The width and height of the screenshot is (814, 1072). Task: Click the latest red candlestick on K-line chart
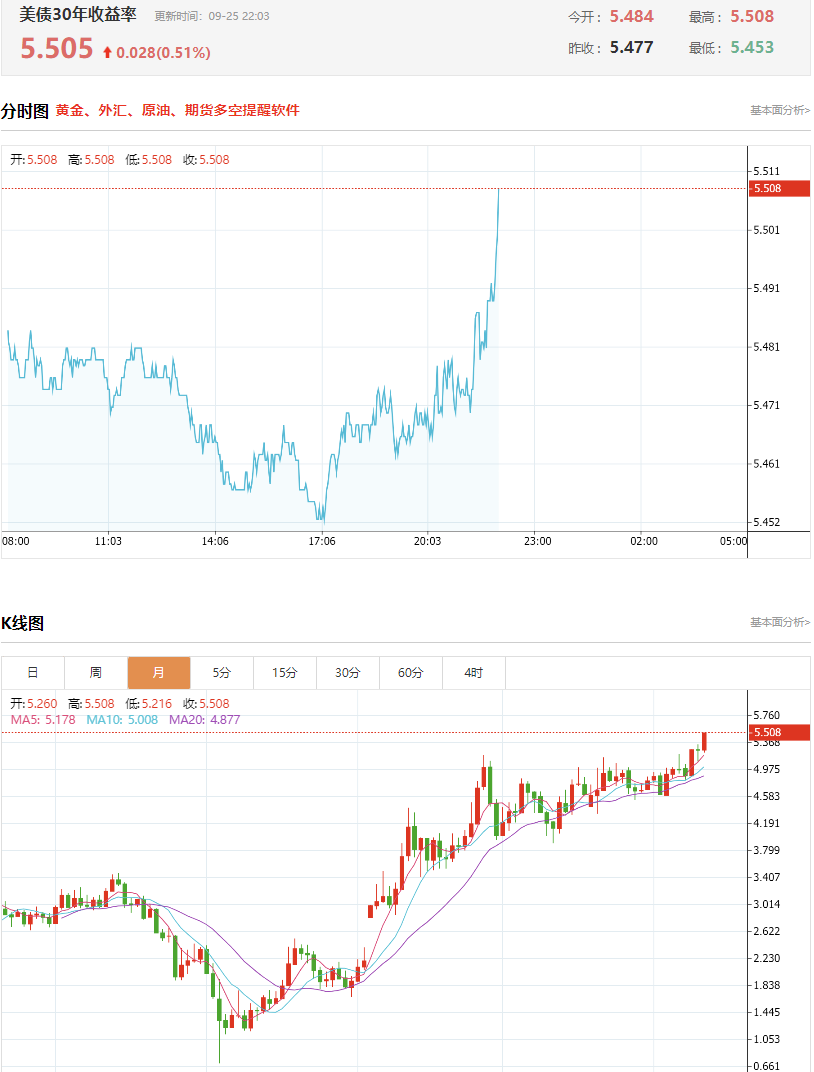pos(704,742)
